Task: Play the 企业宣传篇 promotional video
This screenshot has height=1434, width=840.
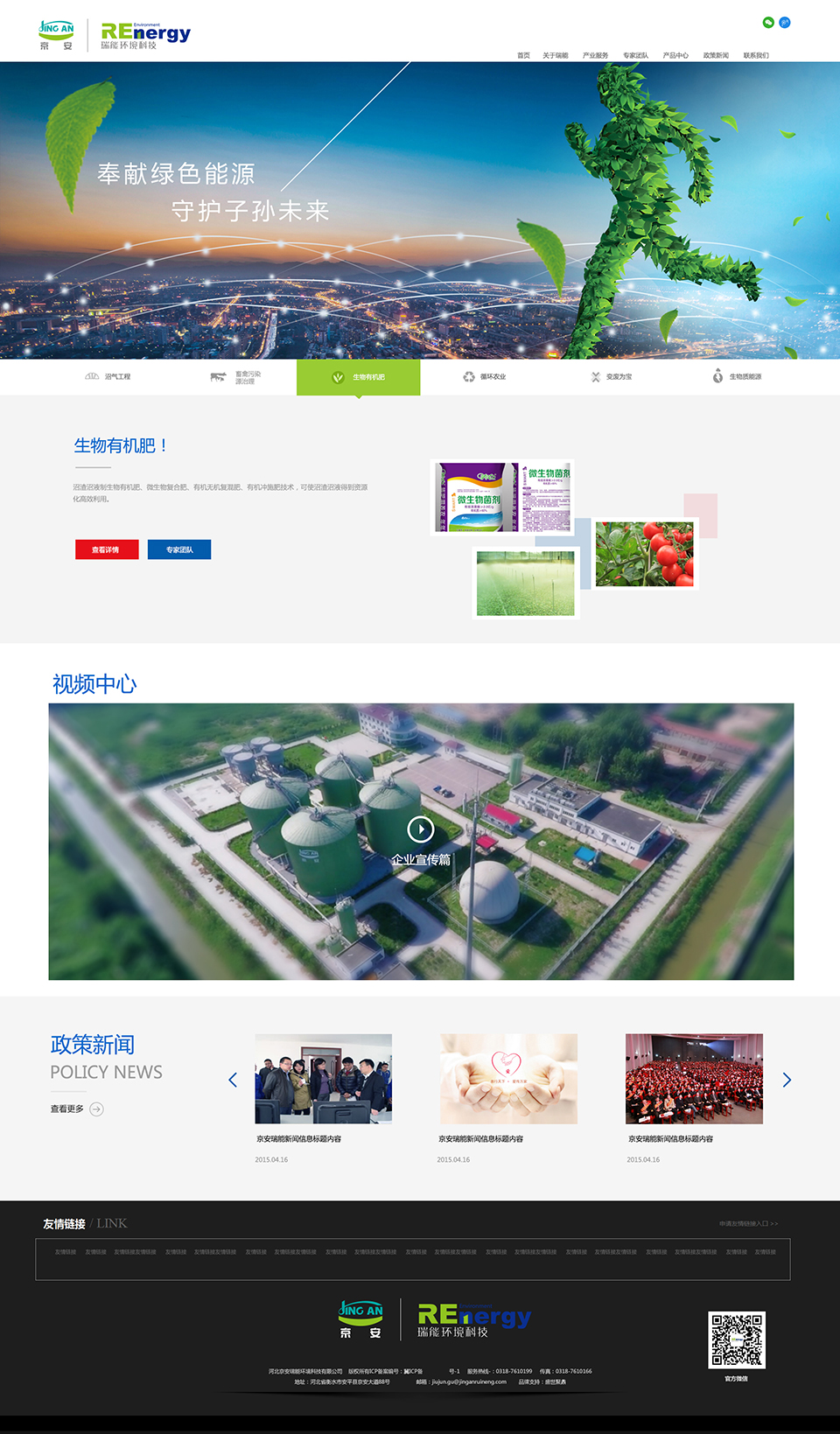Action: [421, 829]
